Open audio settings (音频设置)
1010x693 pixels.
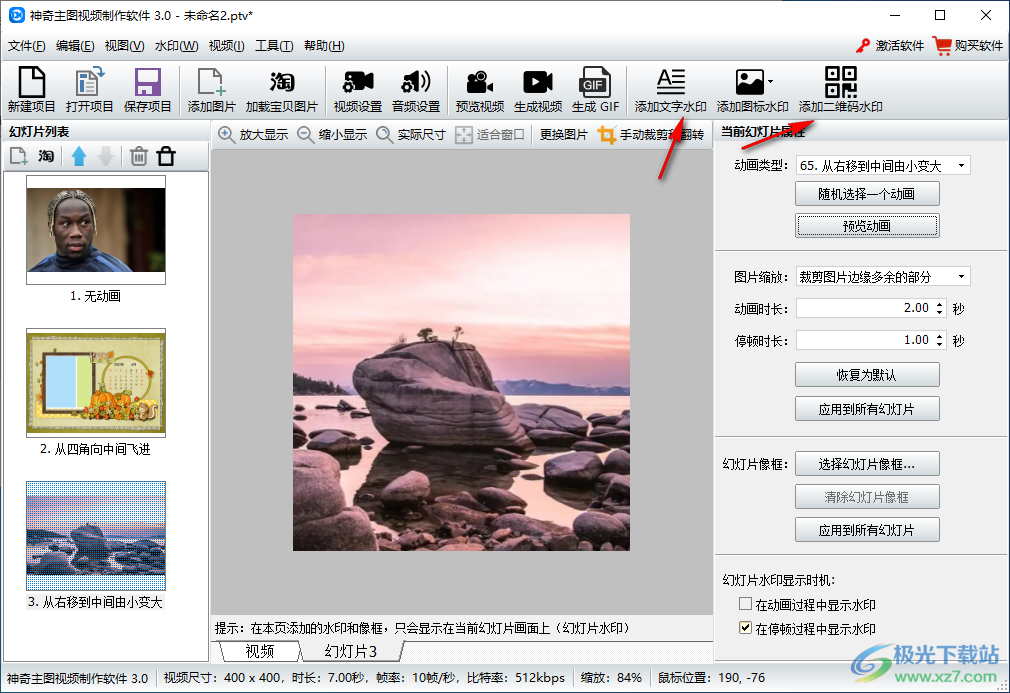point(415,90)
